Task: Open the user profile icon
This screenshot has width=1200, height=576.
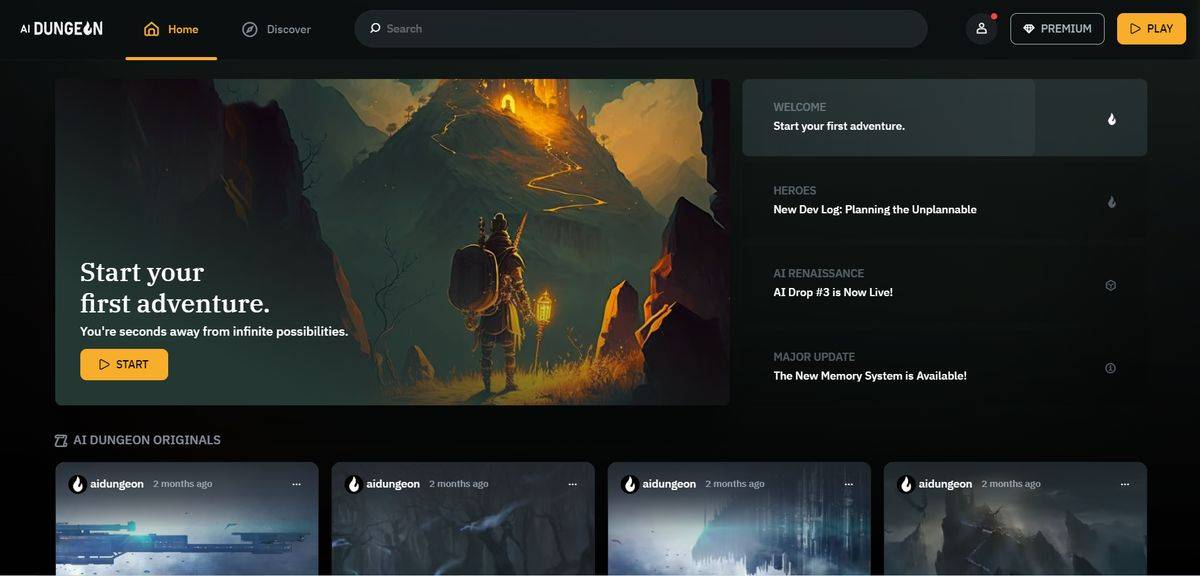Action: 981,29
